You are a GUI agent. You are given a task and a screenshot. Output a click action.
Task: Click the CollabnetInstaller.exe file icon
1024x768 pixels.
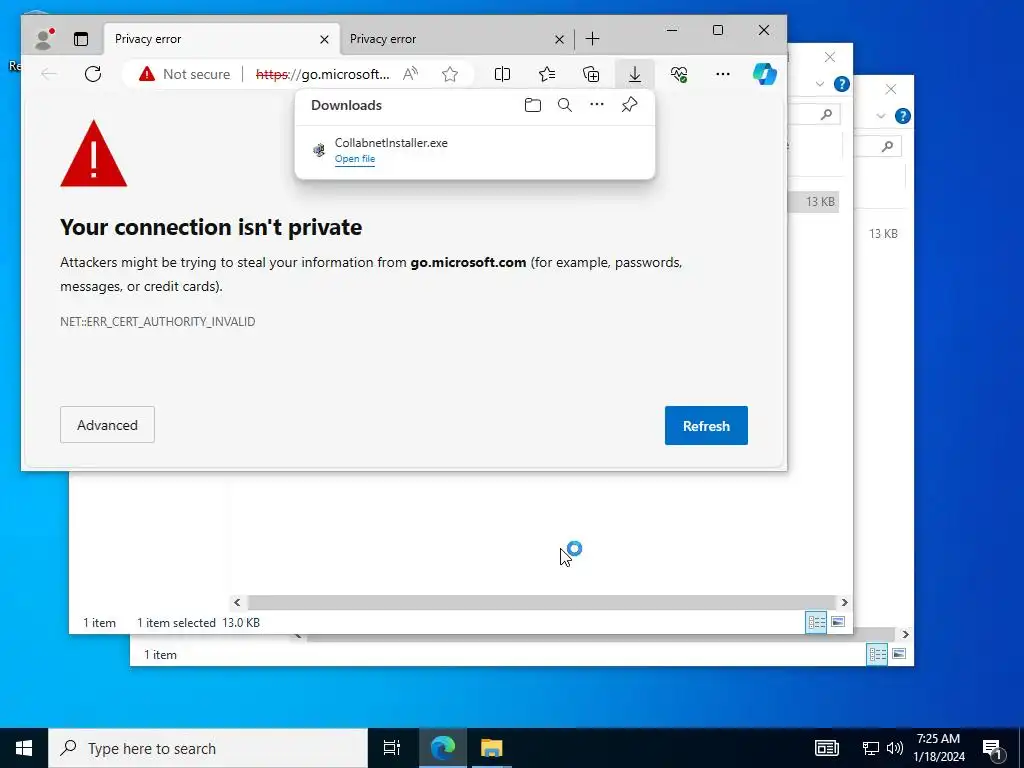tap(319, 150)
